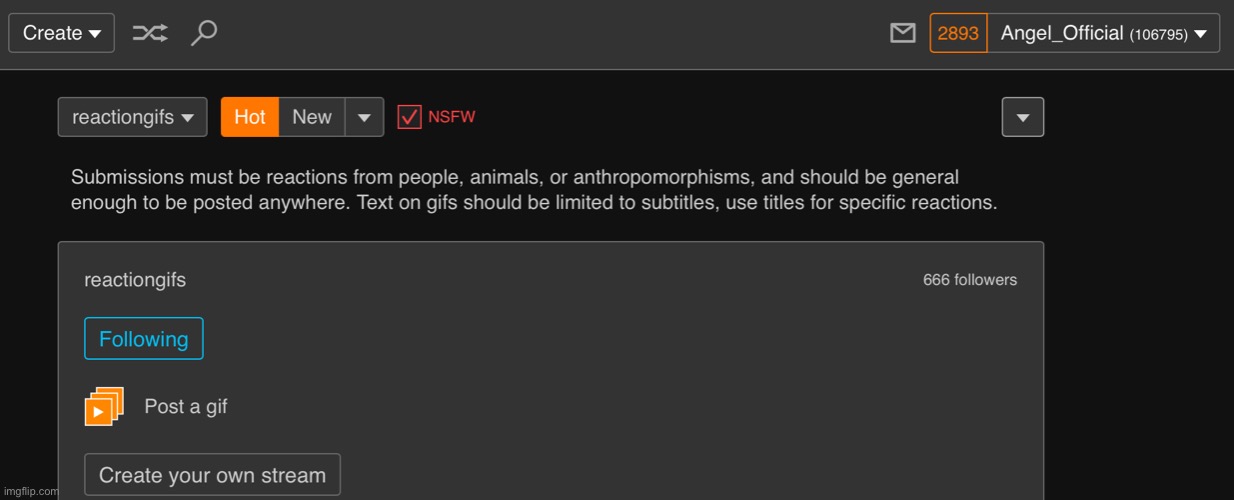Open the Create dropdown menu
This screenshot has height=500, width=1234.
[61, 33]
